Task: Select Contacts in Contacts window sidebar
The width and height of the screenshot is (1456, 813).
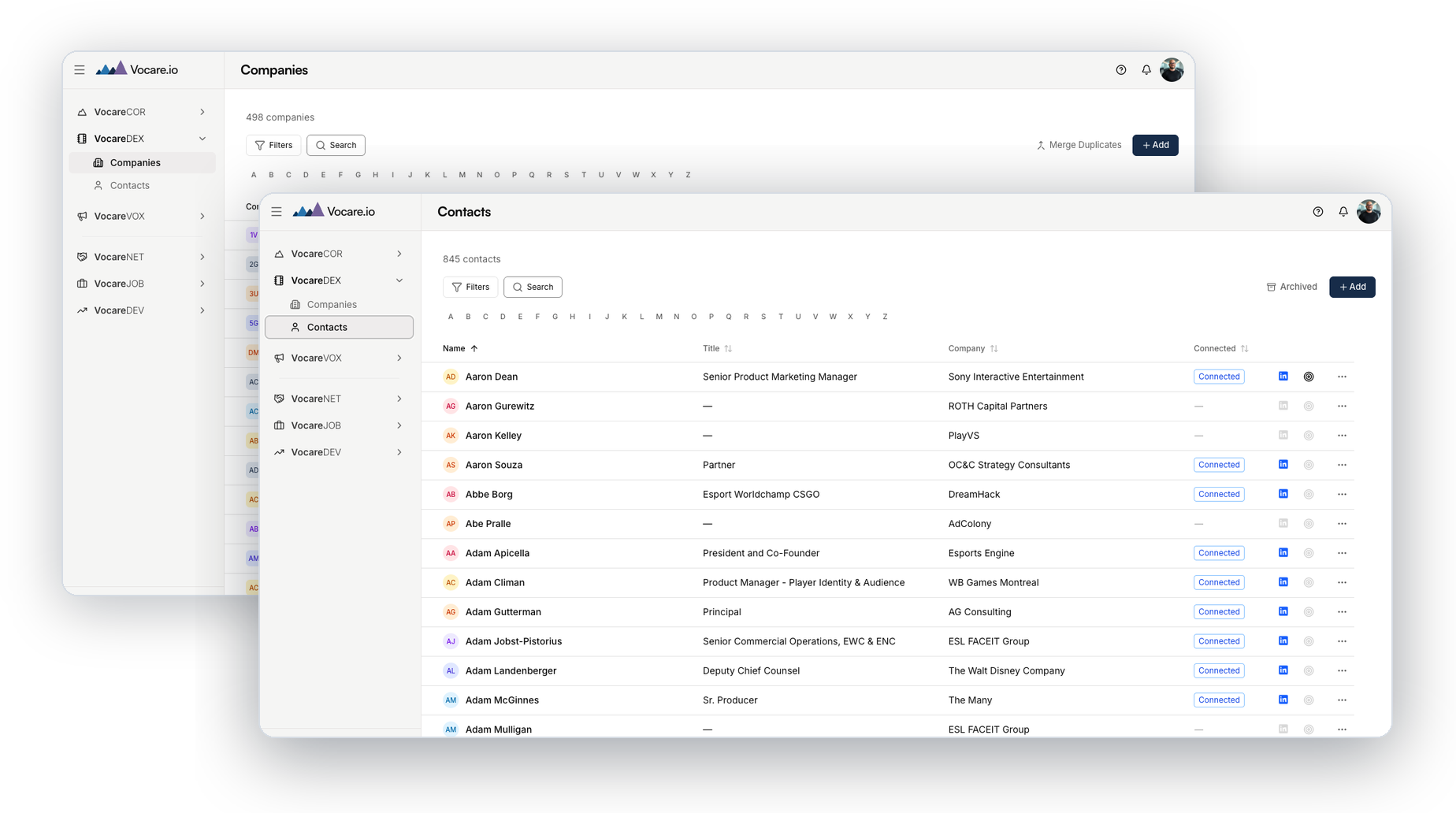Action: tap(339, 327)
